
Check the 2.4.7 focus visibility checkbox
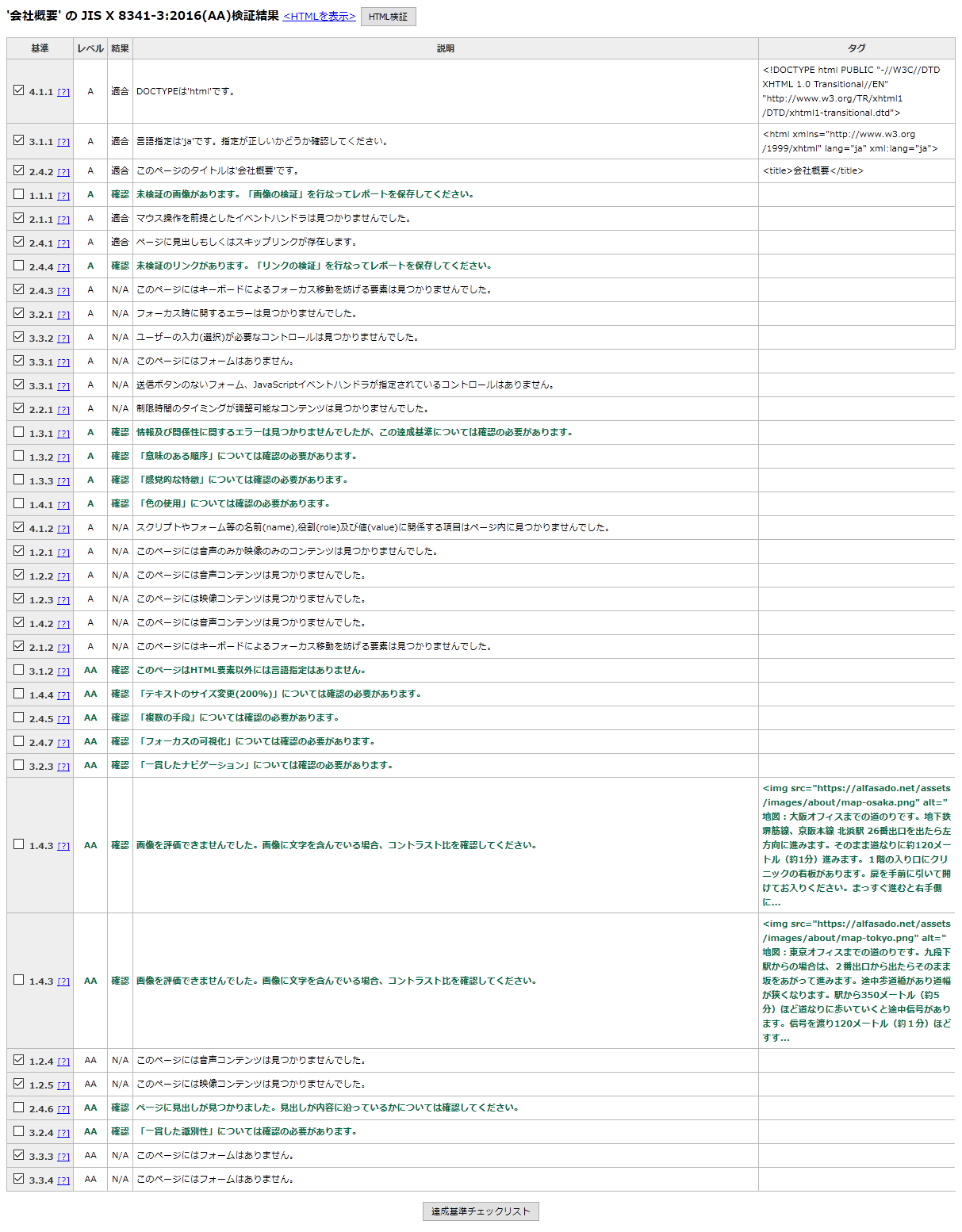click(x=17, y=742)
